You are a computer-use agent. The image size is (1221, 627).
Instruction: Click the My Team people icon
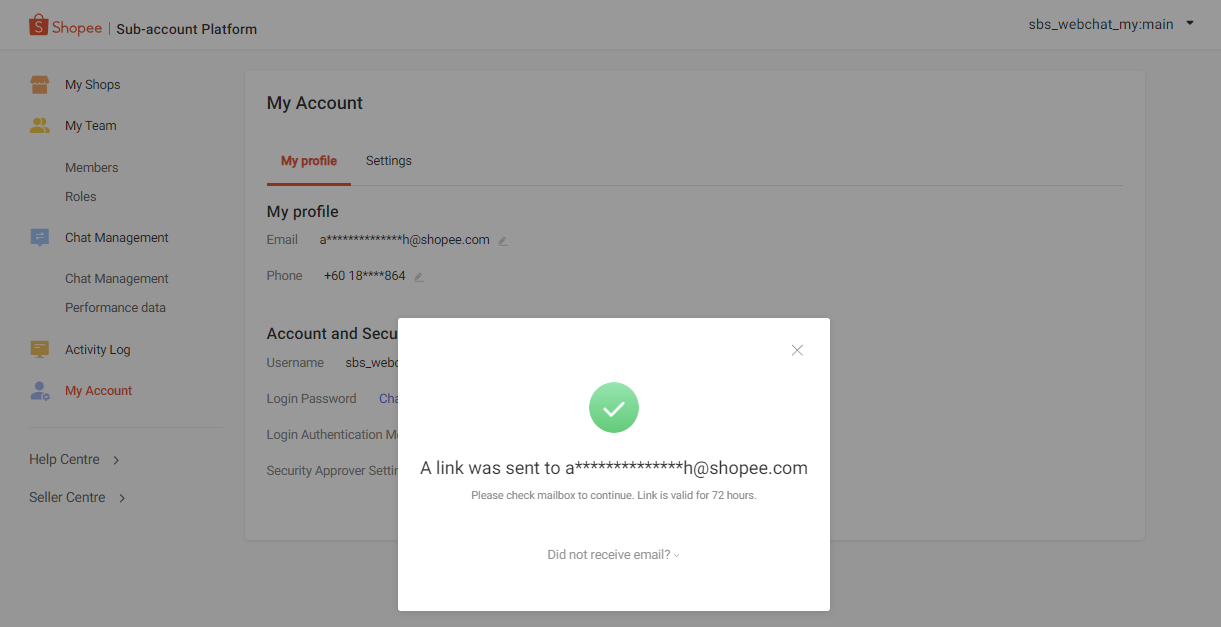click(x=40, y=125)
